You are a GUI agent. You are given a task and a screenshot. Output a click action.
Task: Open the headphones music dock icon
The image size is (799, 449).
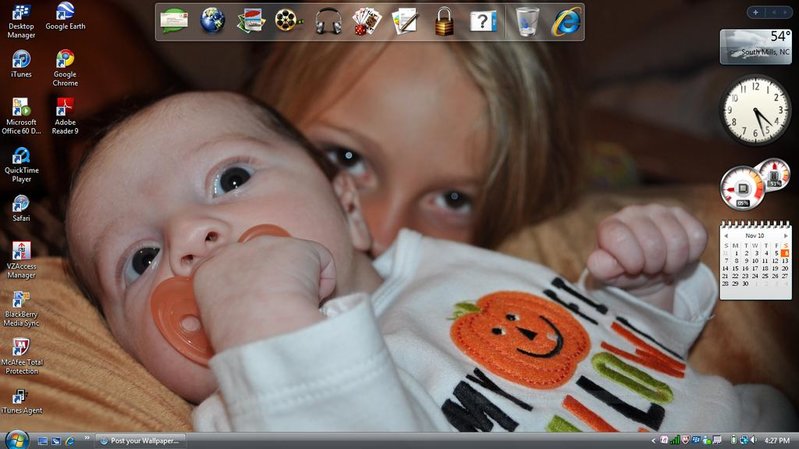click(328, 22)
